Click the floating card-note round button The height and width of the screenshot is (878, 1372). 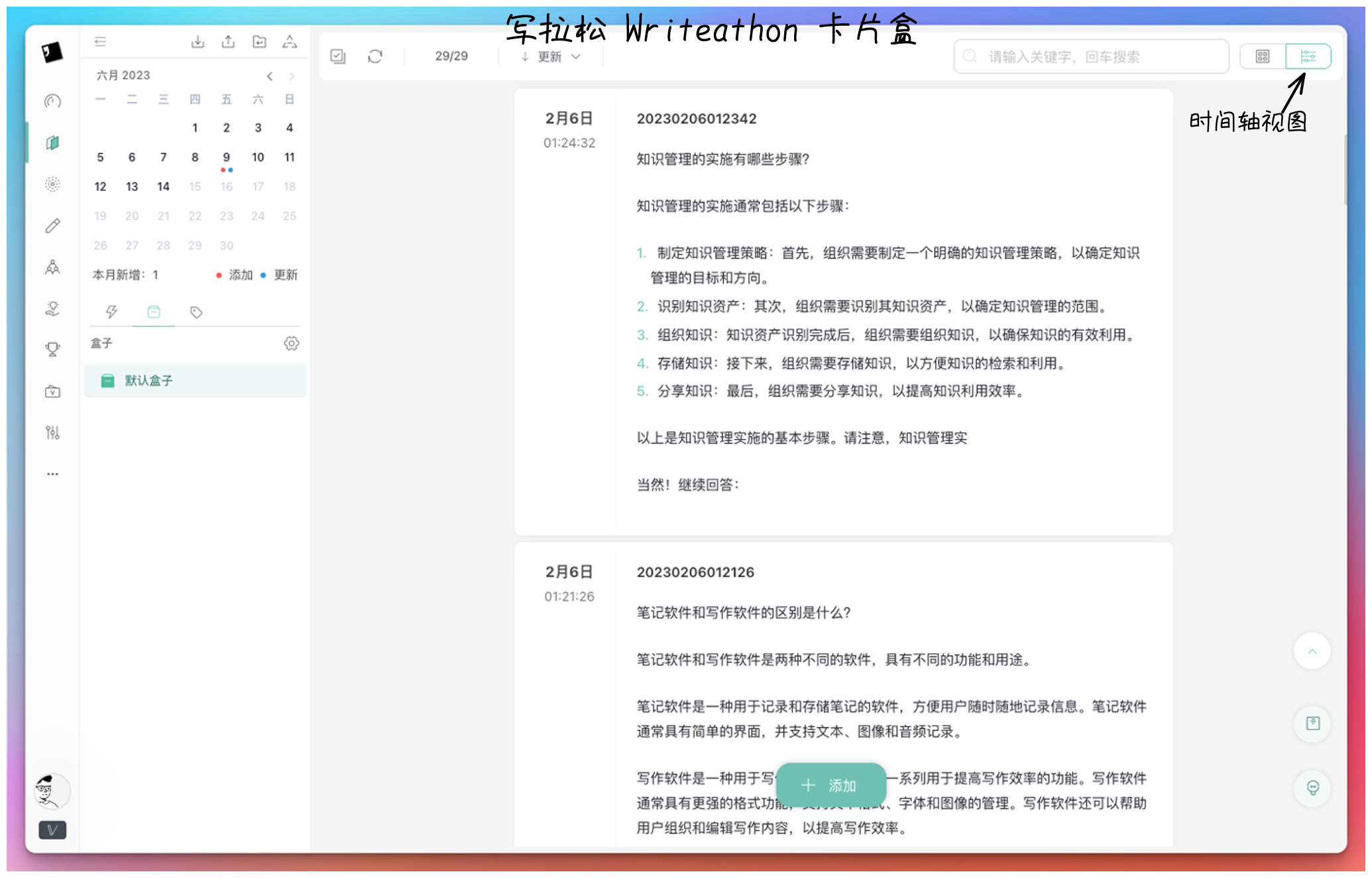[1312, 723]
